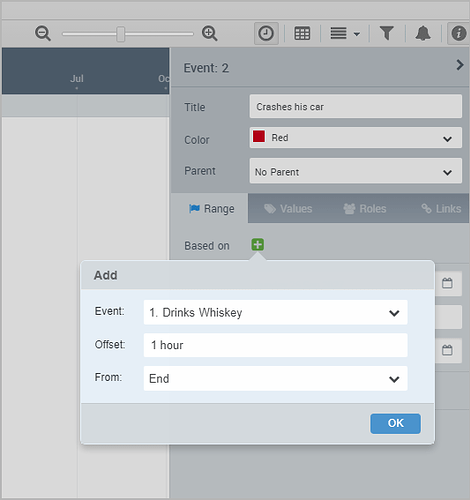Open the Parent dropdown showing No Parent
470x500 pixels.
(356, 171)
